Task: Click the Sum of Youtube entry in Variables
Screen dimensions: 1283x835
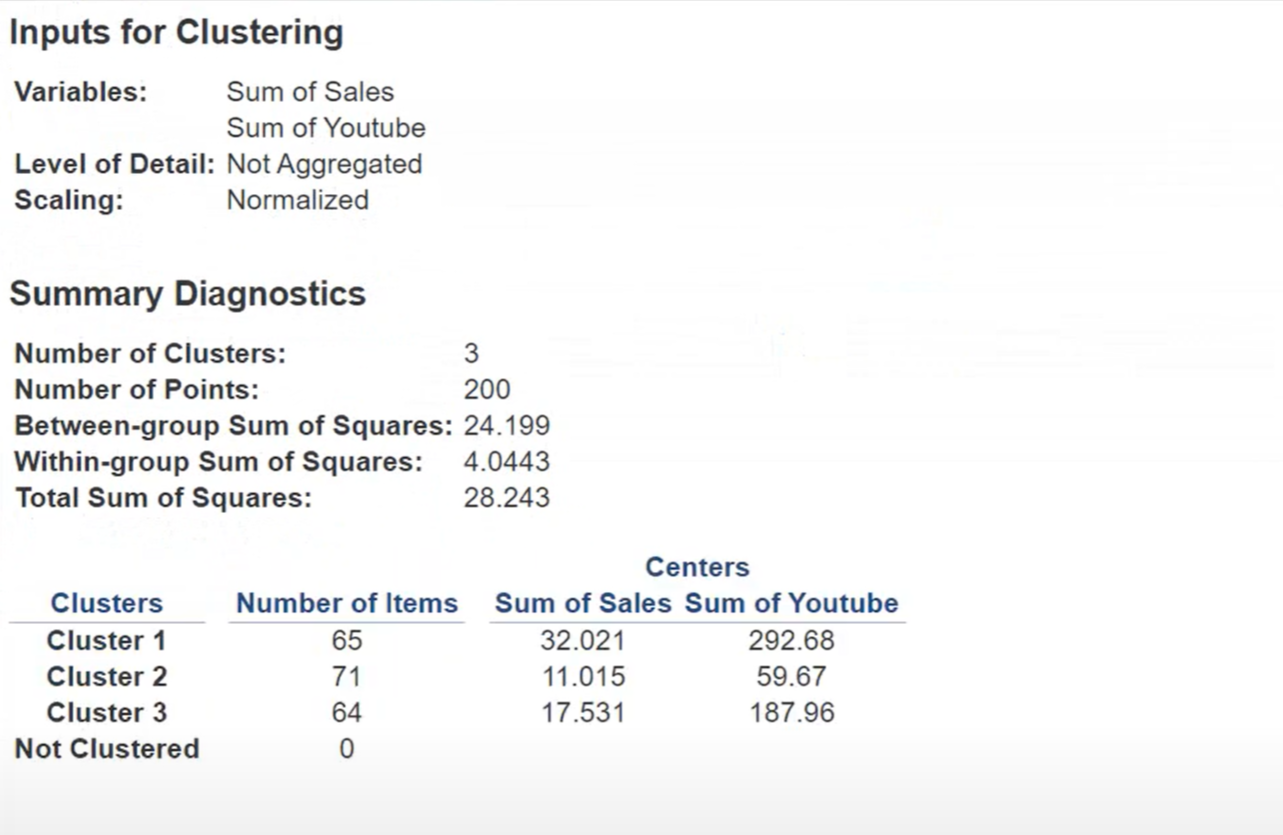Action: click(325, 128)
